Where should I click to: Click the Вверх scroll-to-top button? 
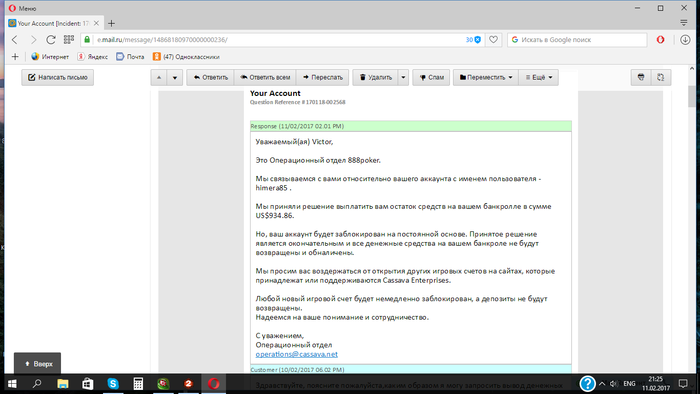38,364
